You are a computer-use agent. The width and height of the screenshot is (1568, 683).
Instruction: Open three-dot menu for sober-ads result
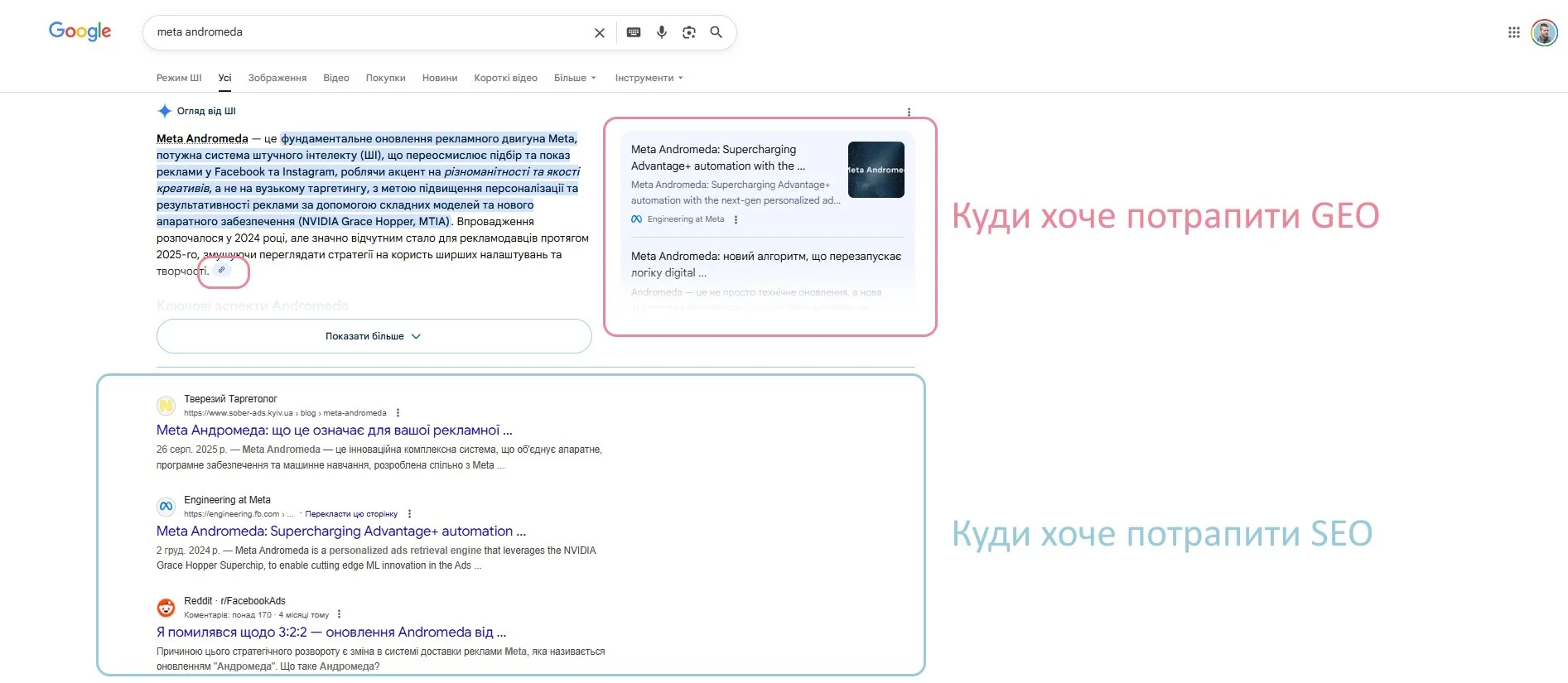click(x=398, y=412)
